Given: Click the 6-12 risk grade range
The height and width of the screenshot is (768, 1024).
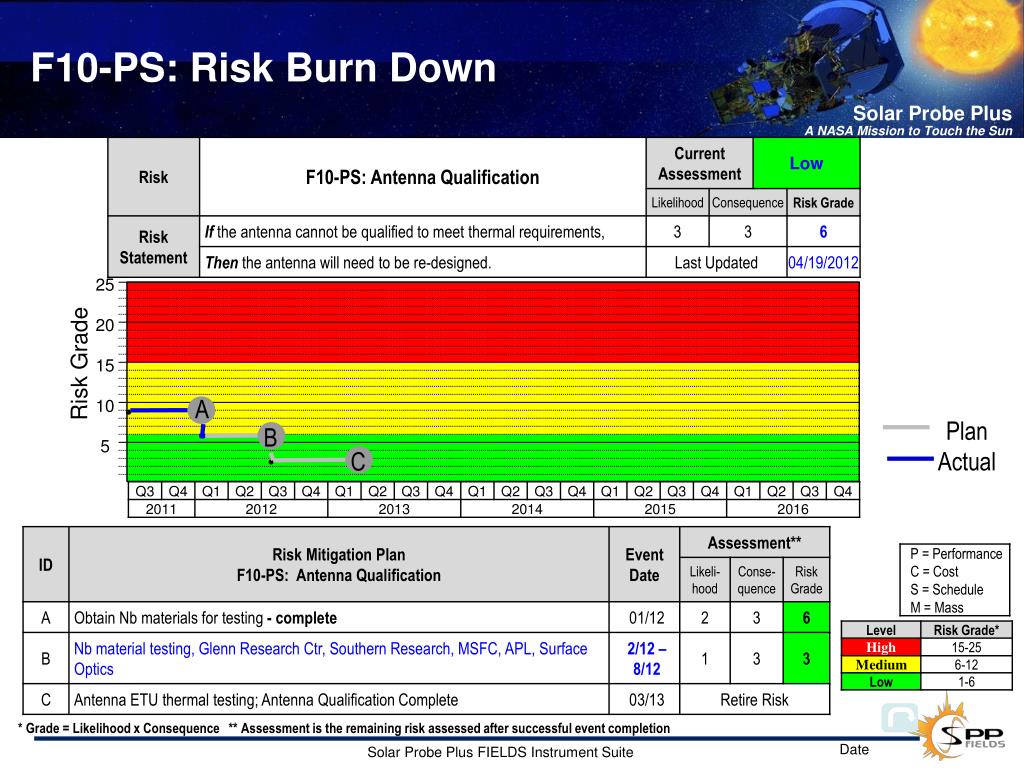Looking at the screenshot, I should click(x=966, y=665).
